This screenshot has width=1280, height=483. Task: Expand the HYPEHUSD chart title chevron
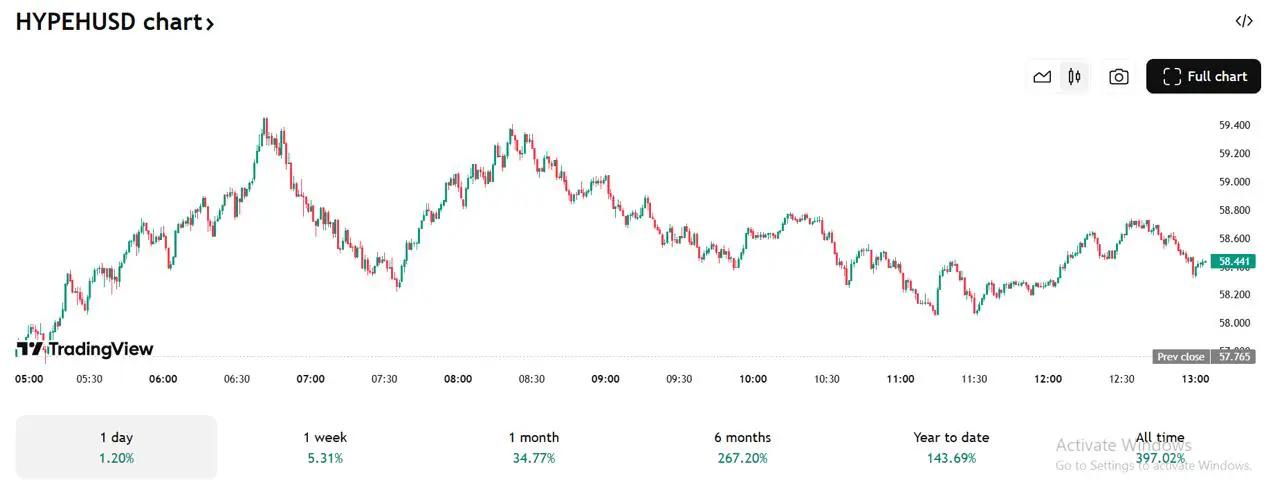(x=210, y=24)
